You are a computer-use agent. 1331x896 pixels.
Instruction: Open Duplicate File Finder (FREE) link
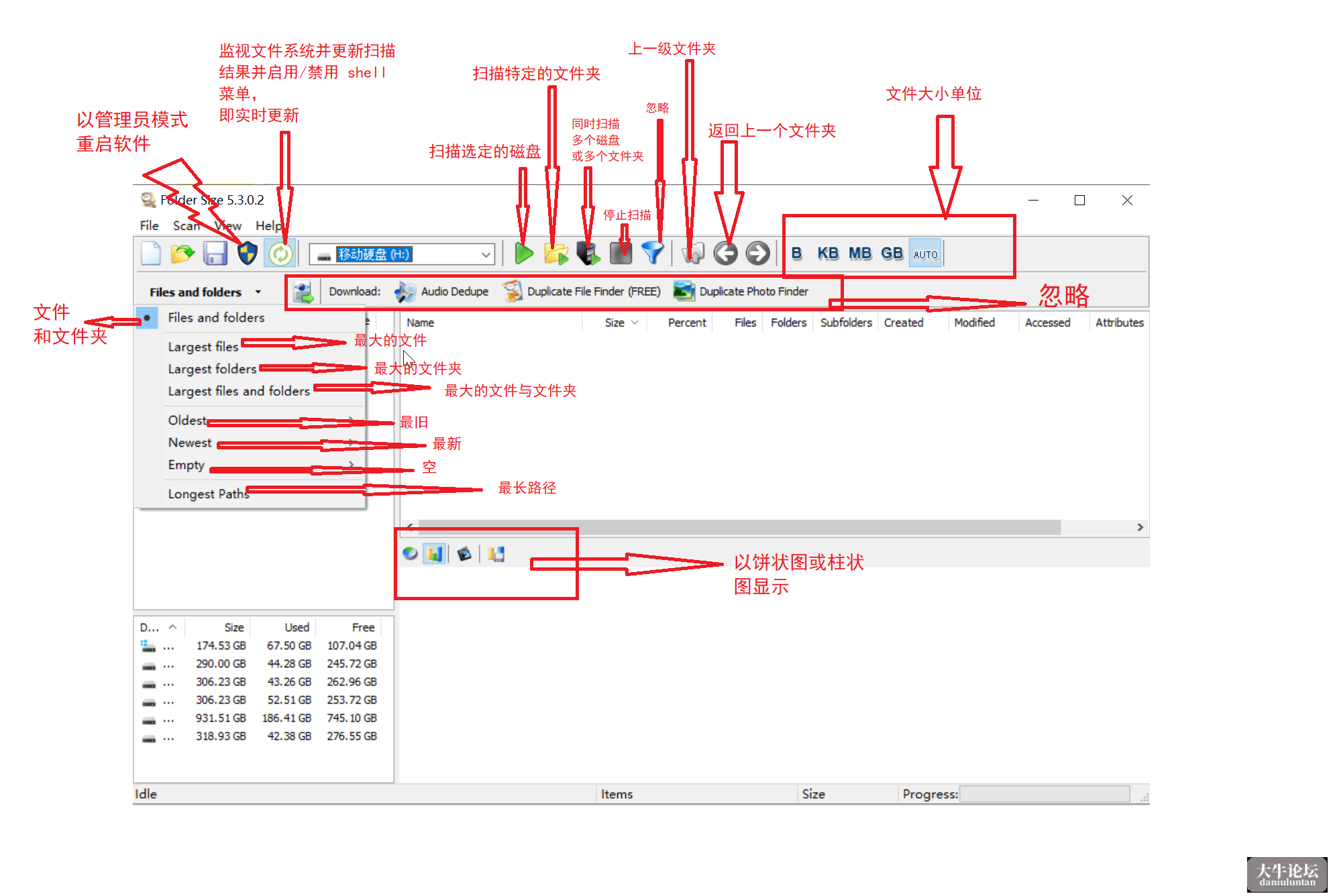(x=581, y=291)
